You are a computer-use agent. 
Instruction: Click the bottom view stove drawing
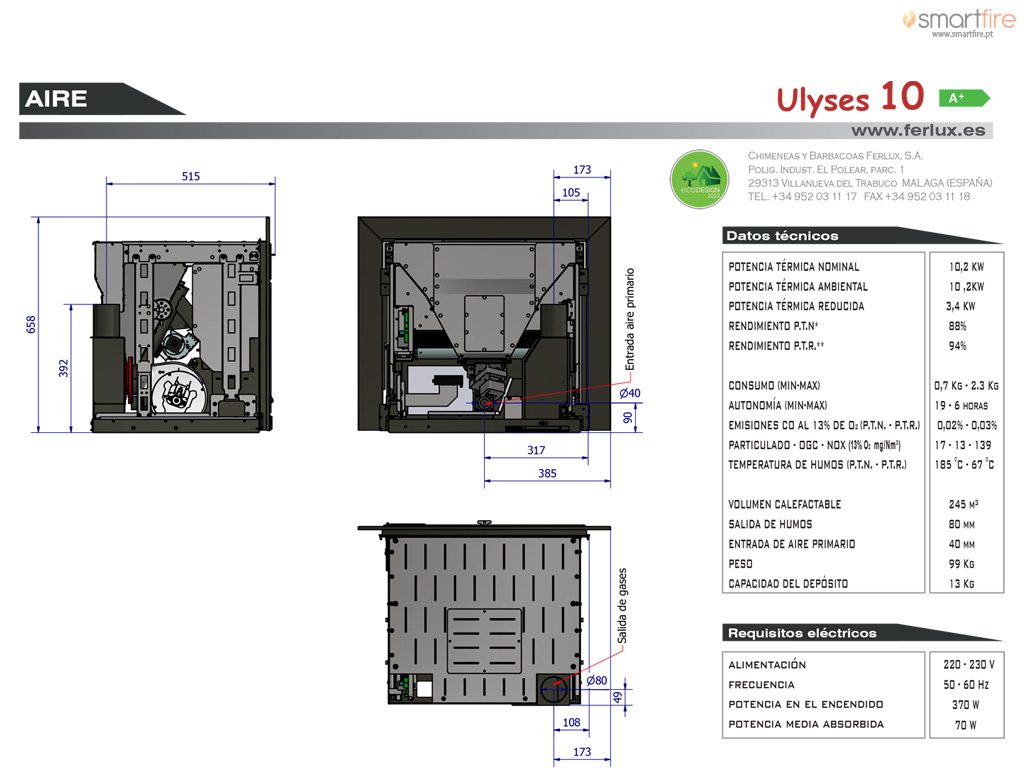[484, 614]
